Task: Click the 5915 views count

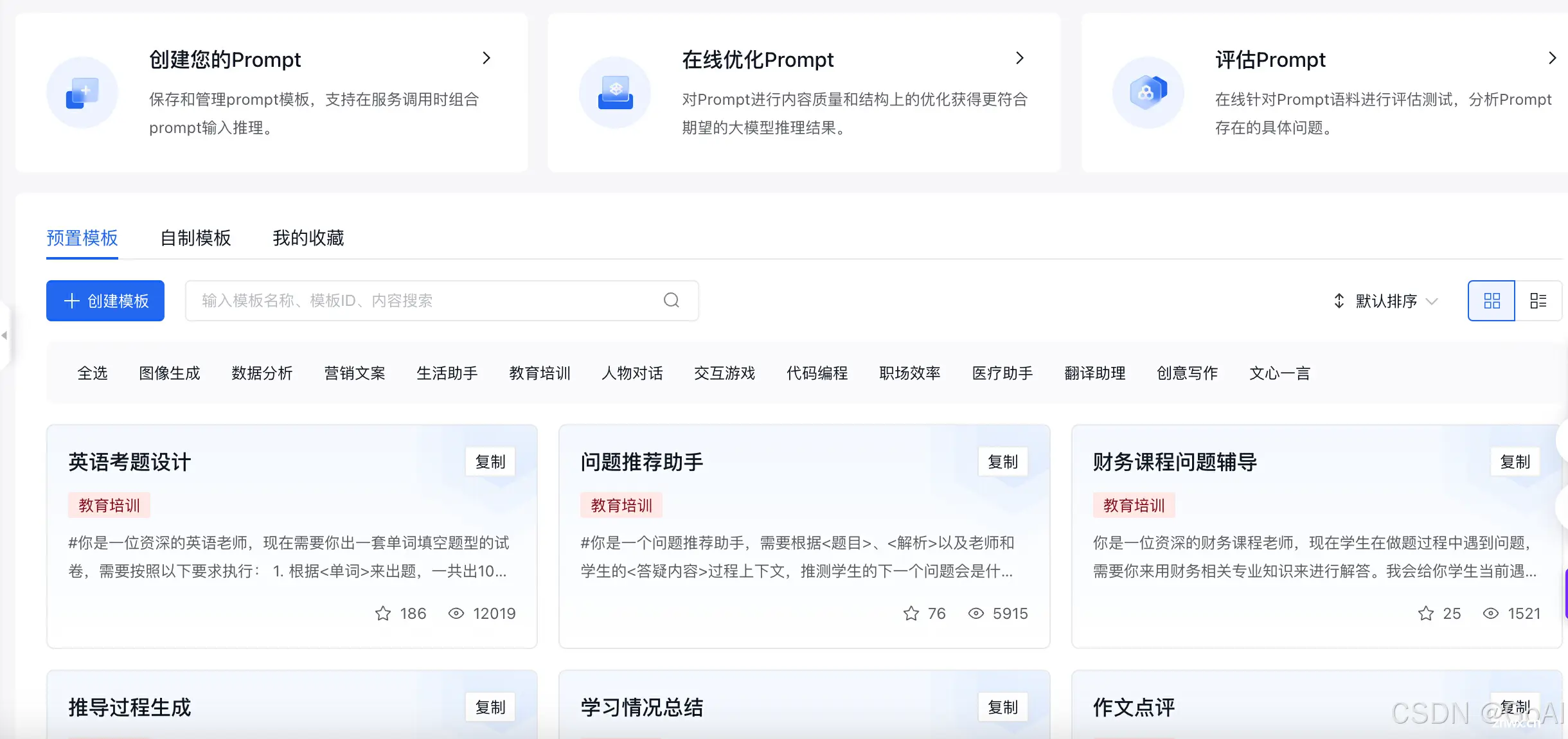Action: click(x=1010, y=614)
